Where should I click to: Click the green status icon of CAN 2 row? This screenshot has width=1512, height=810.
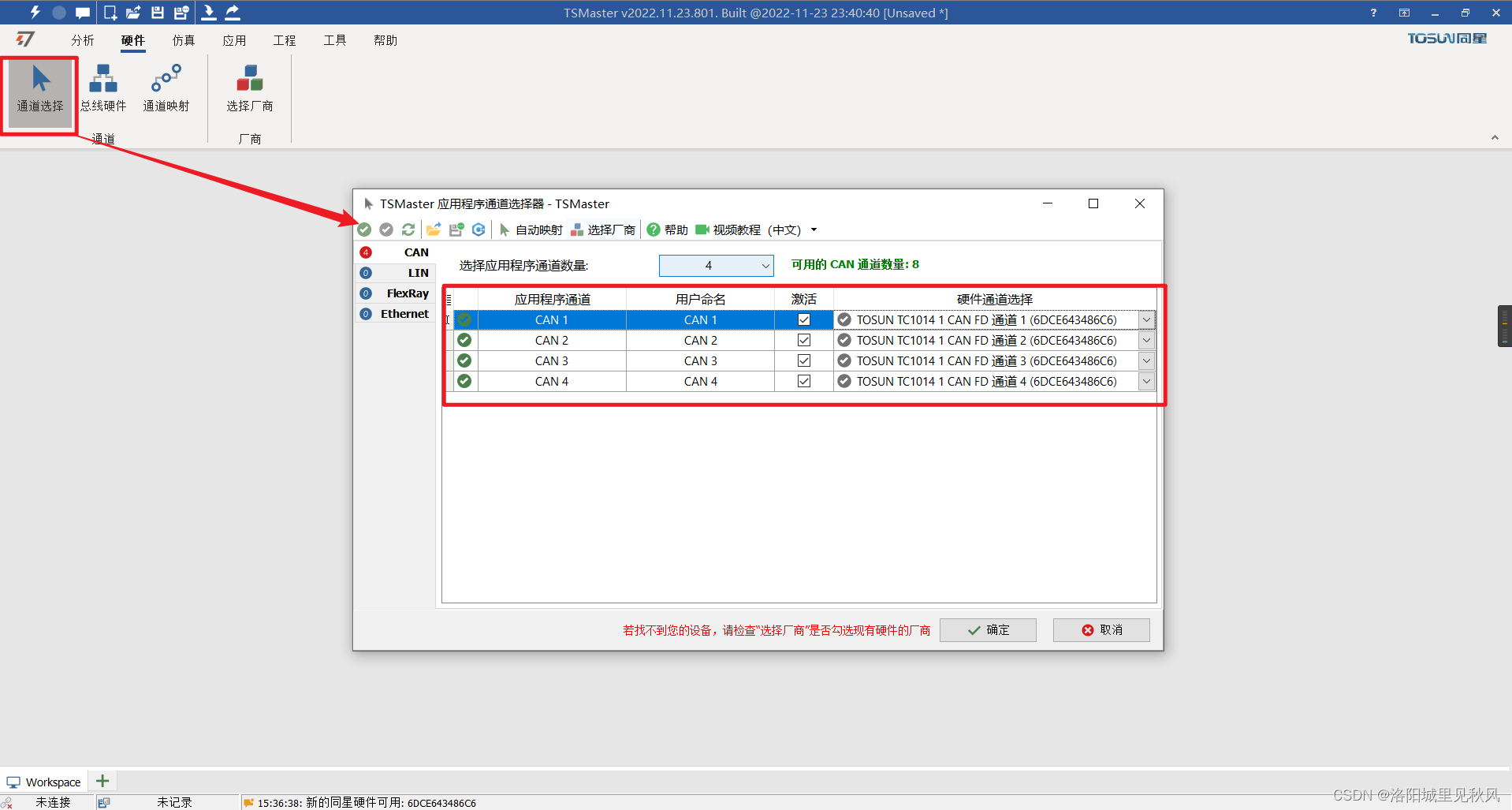click(x=464, y=340)
